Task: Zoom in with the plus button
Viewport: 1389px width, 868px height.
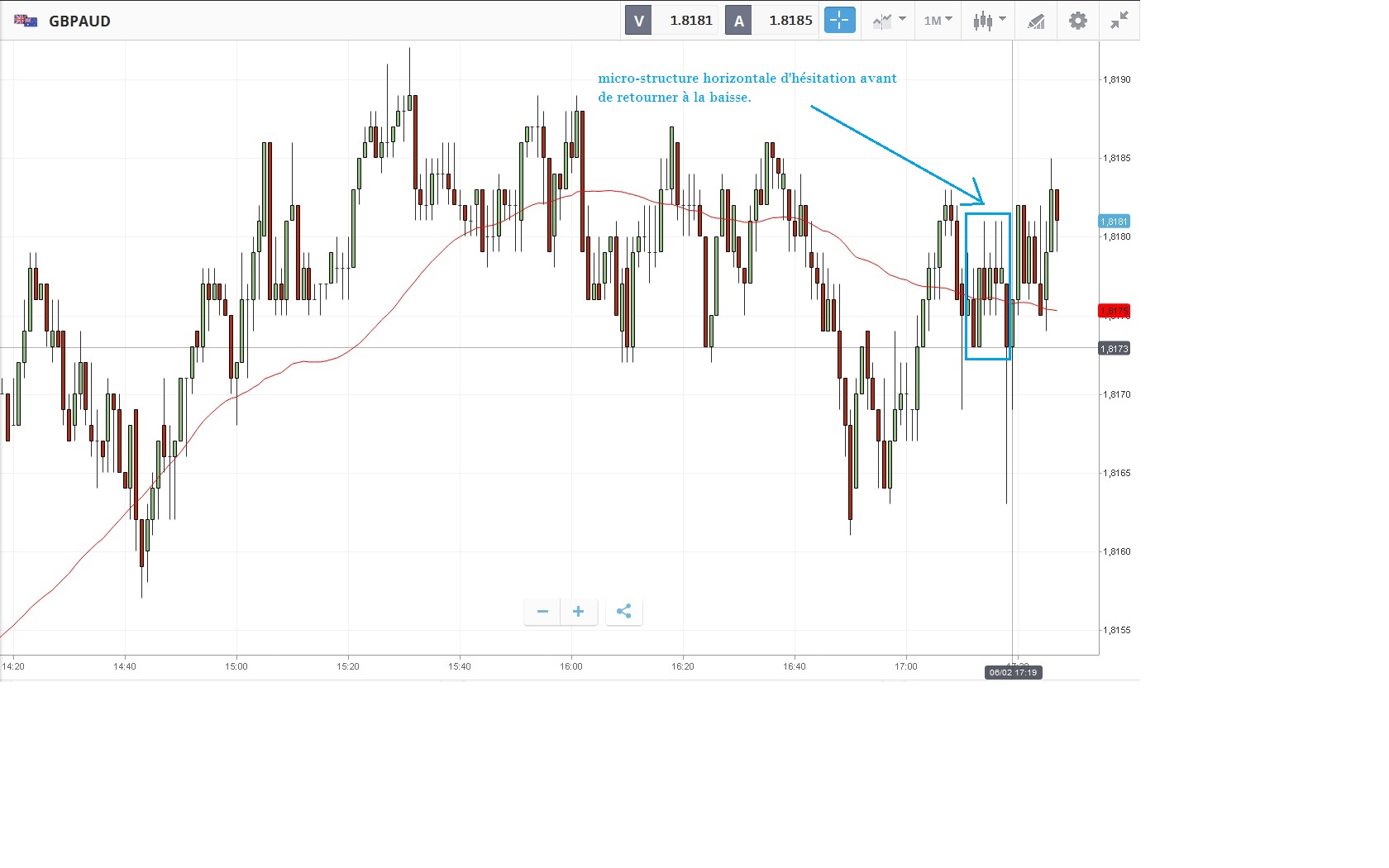Action: tap(579, 612)
